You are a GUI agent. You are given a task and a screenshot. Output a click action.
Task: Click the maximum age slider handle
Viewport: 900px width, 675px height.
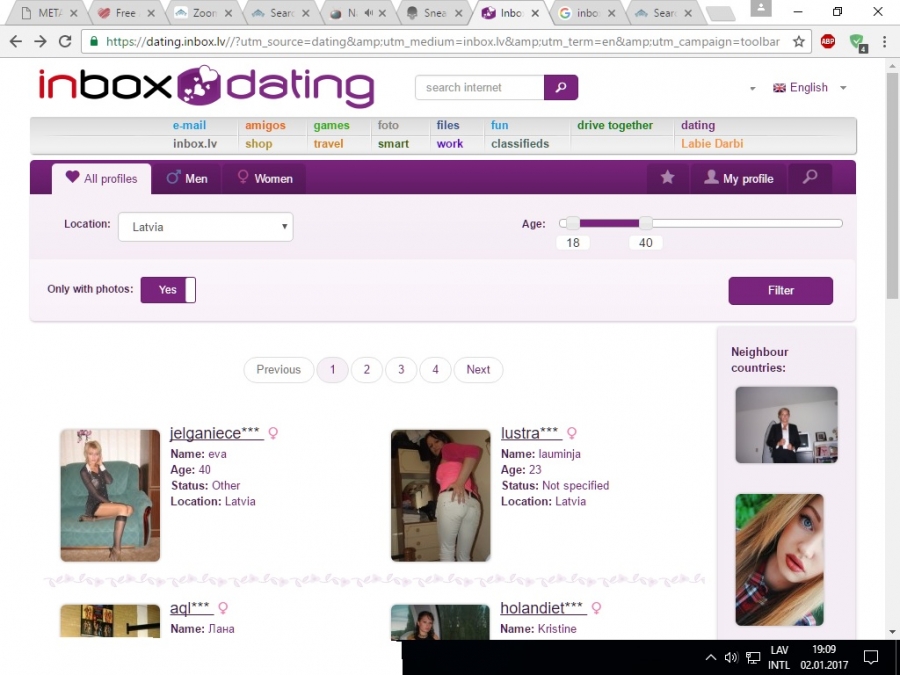coord(646,223)
